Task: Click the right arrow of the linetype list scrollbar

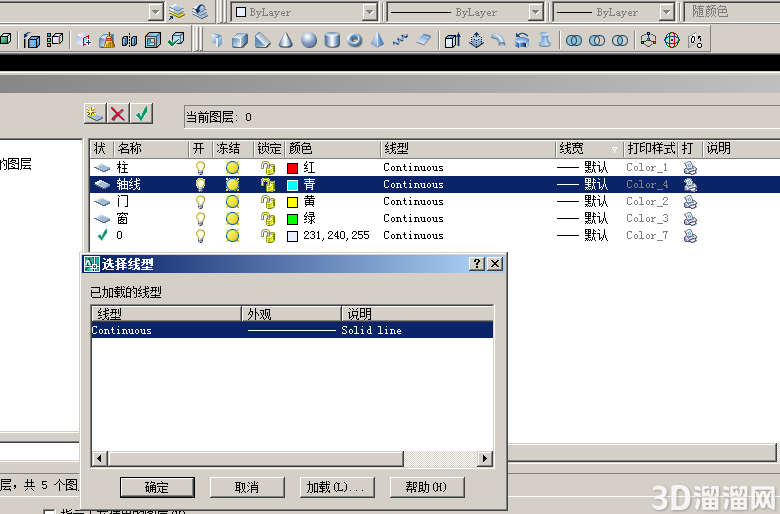Action: click(485, 458)
